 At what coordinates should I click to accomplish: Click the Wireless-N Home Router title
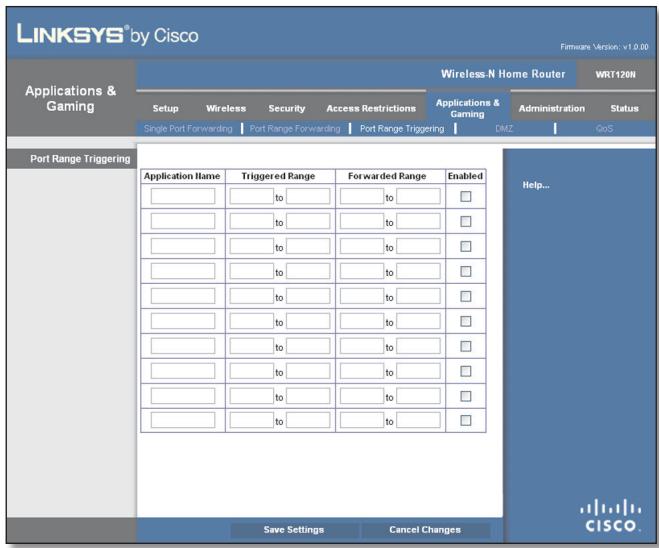pyautogui.click(x=503, y=74)
